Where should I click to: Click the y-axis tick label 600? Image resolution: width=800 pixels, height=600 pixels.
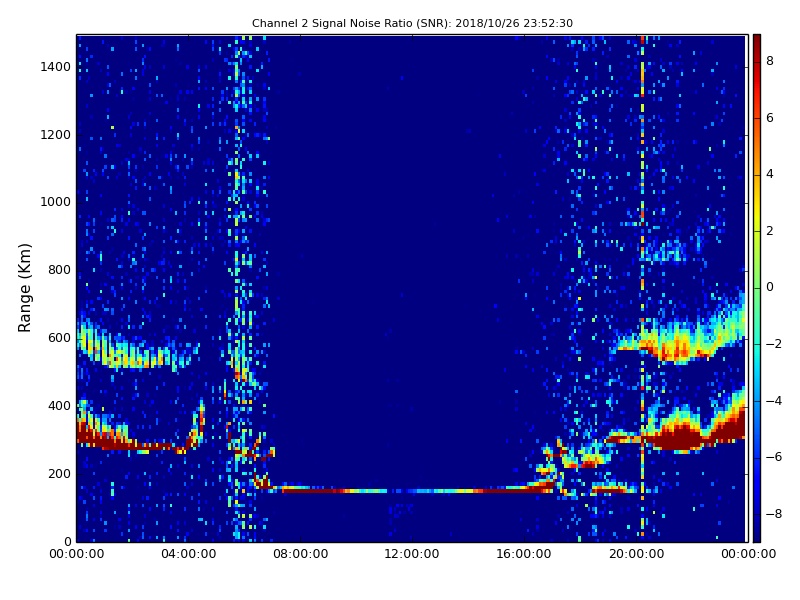pos(59,338)
